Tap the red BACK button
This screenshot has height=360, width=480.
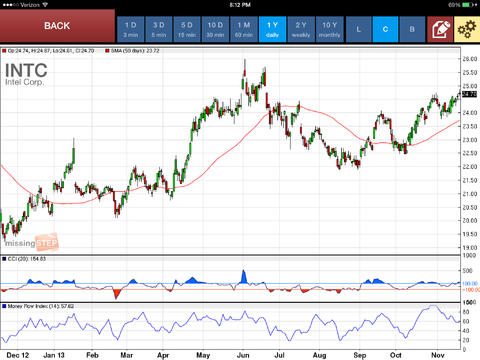[57, 26]
